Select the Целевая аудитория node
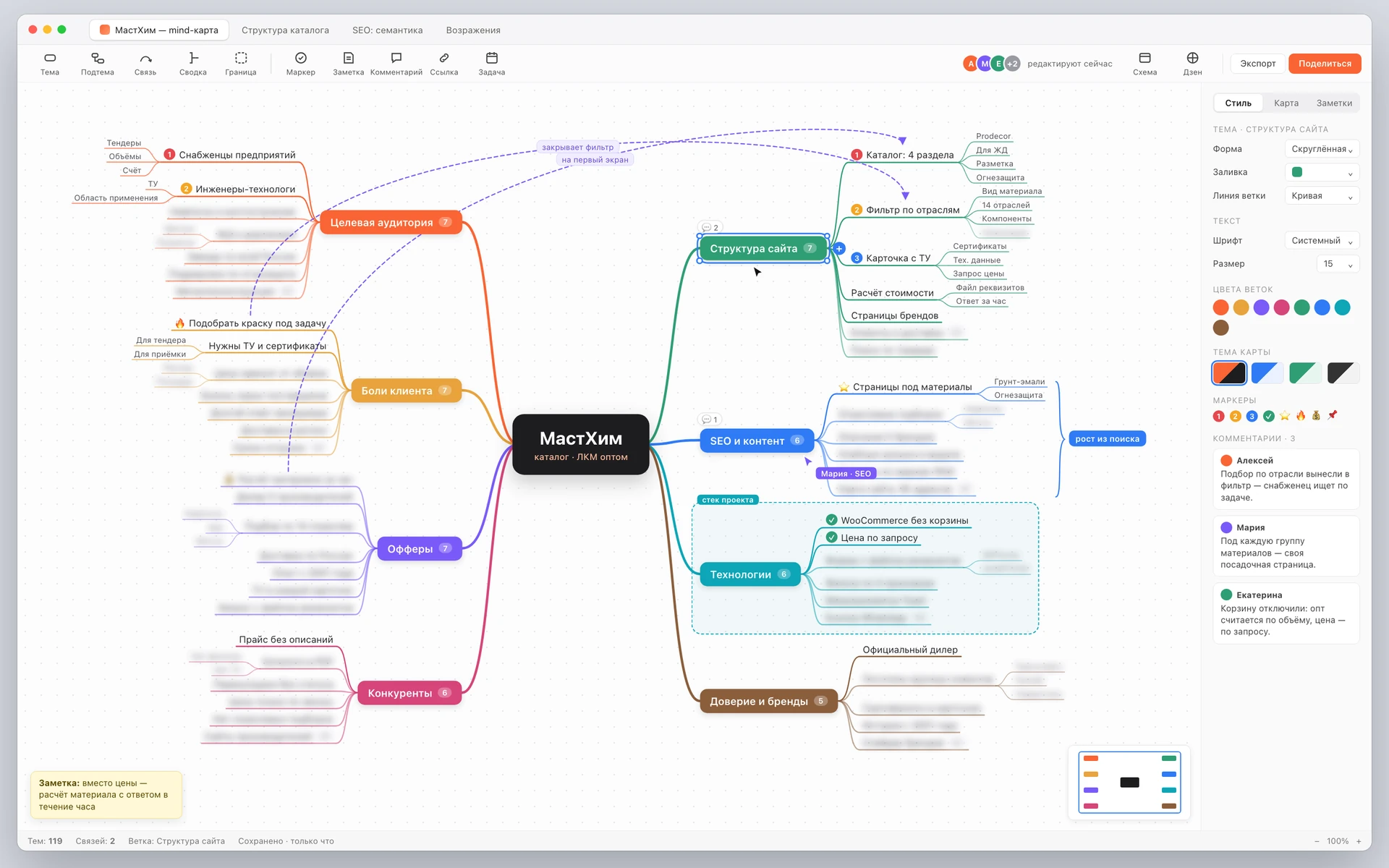This screenshot has height=868, width=1389. coord(391,223)
